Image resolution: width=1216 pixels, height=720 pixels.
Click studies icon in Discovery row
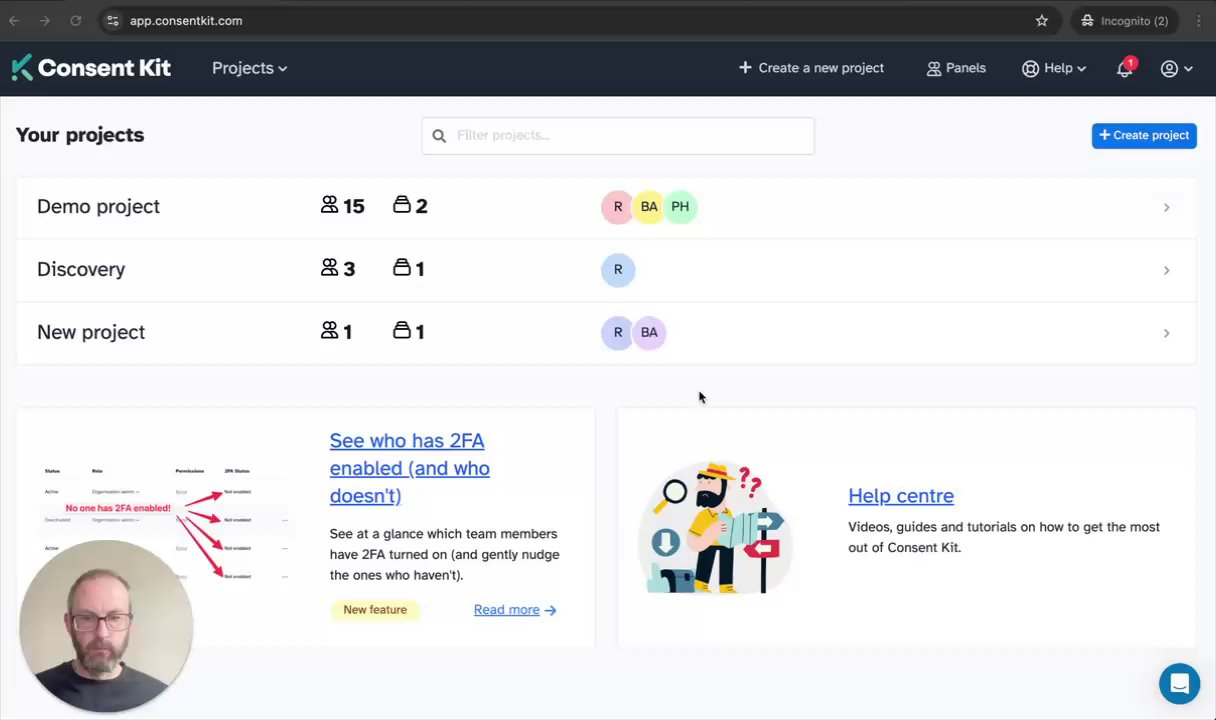tap(402, 268)
